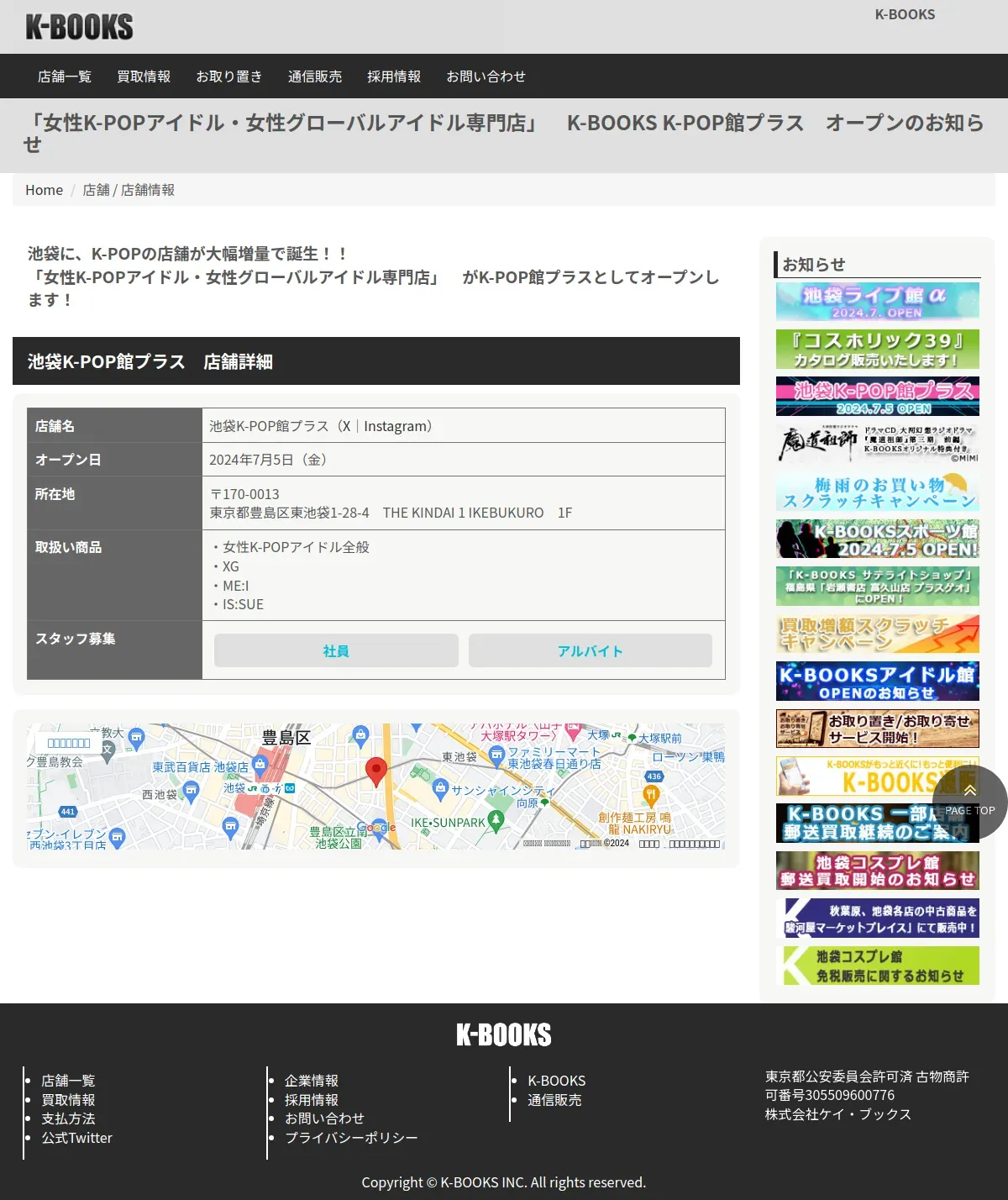This screenshot has height=1200, width=1008.
Task: Open 買取情報 in navigation bar
Action: click(144, 76)
